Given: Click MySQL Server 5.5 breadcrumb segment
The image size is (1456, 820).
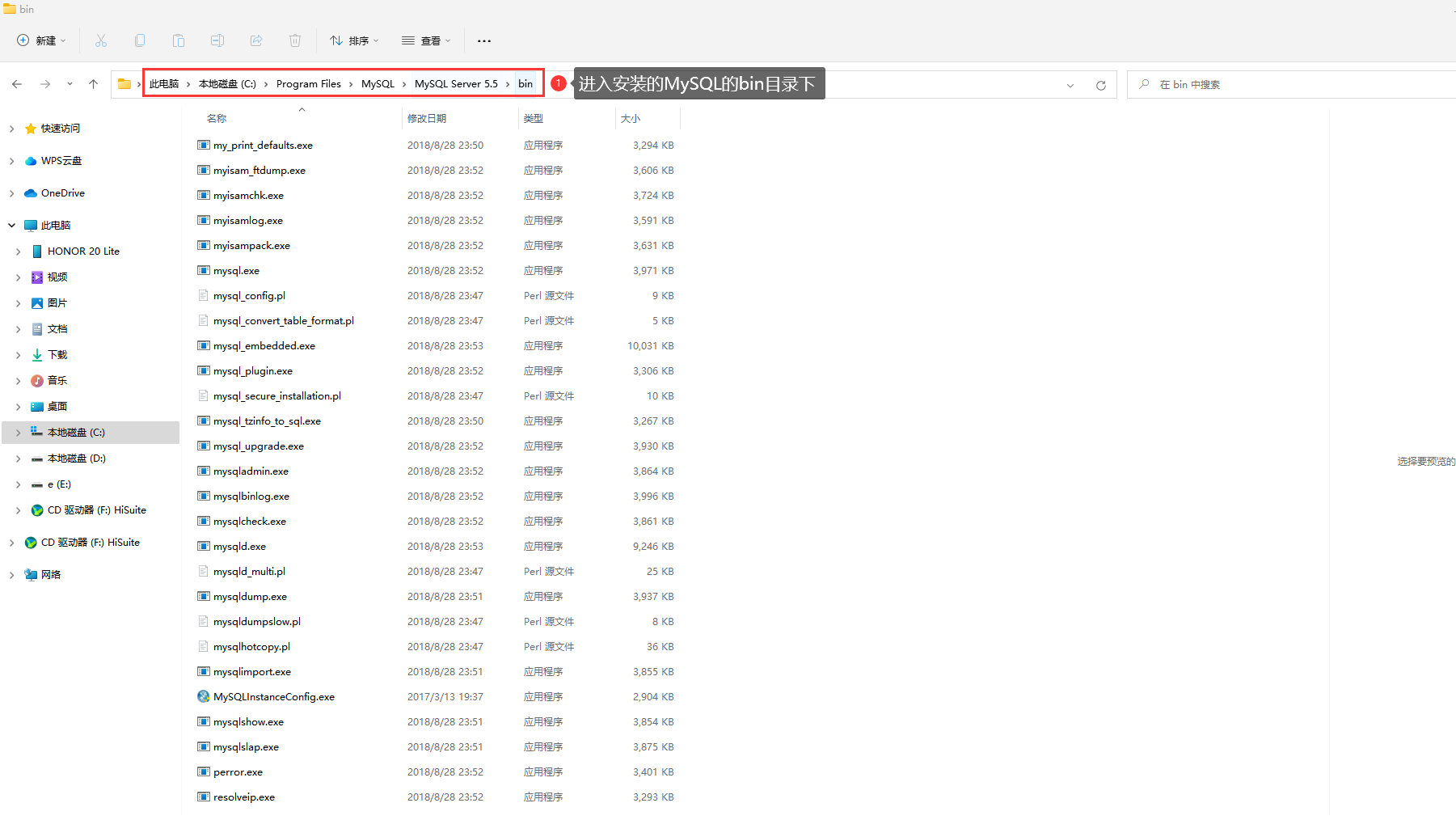Looking at the screenshot, I should (456, 84).
